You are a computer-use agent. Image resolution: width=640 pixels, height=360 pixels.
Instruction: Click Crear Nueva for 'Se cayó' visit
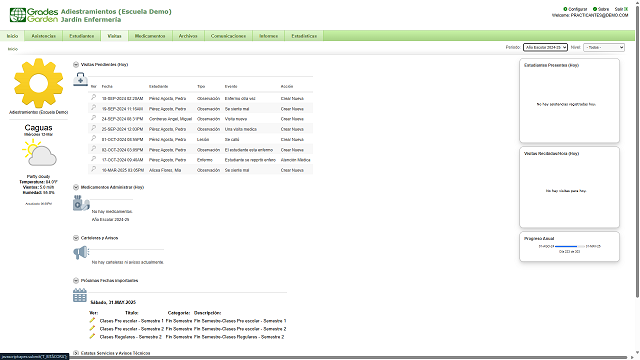pyautogui.click(x=292, y=140)
